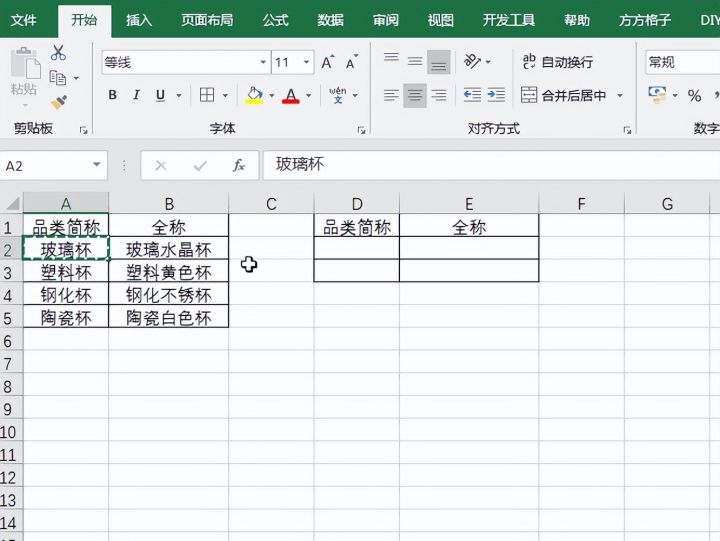The width and height of the screenshot is (720, 541).
Task: Expand 合并后居中 dropdown arrow
Action: click(620, 96)
